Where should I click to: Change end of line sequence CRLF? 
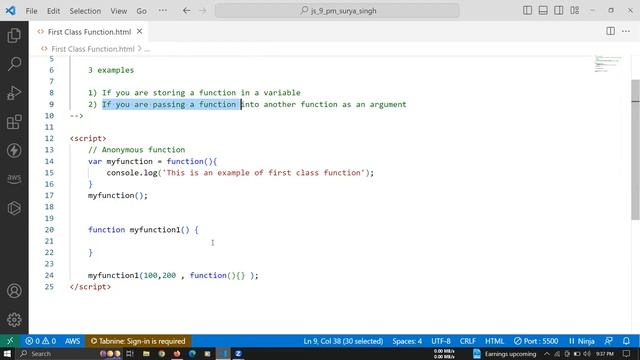coord(468,341)
